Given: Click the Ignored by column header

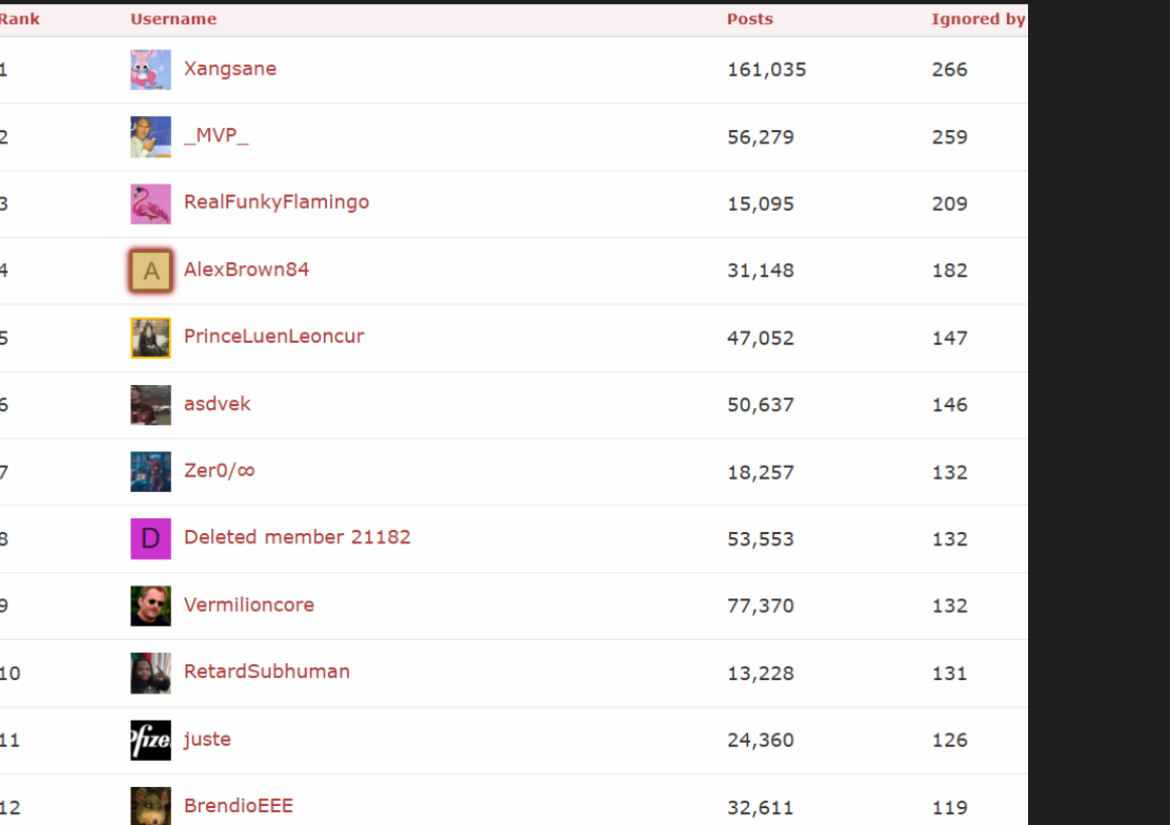Looking at the screenshot, I should (x=977, y=19).
